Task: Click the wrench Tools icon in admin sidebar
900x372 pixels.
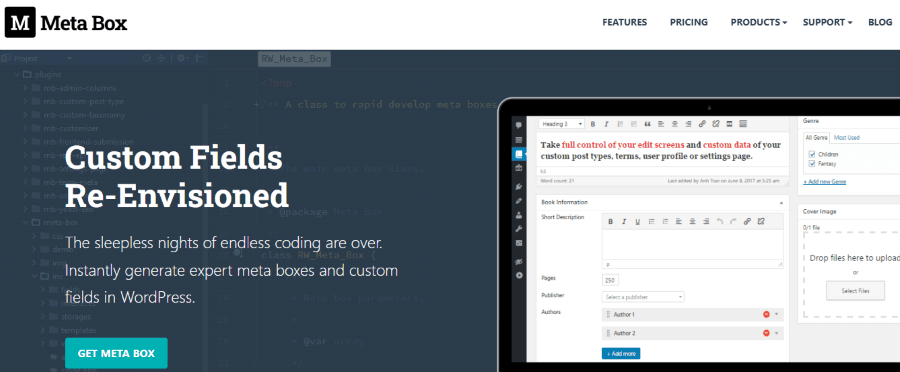Action: point(519,229)
